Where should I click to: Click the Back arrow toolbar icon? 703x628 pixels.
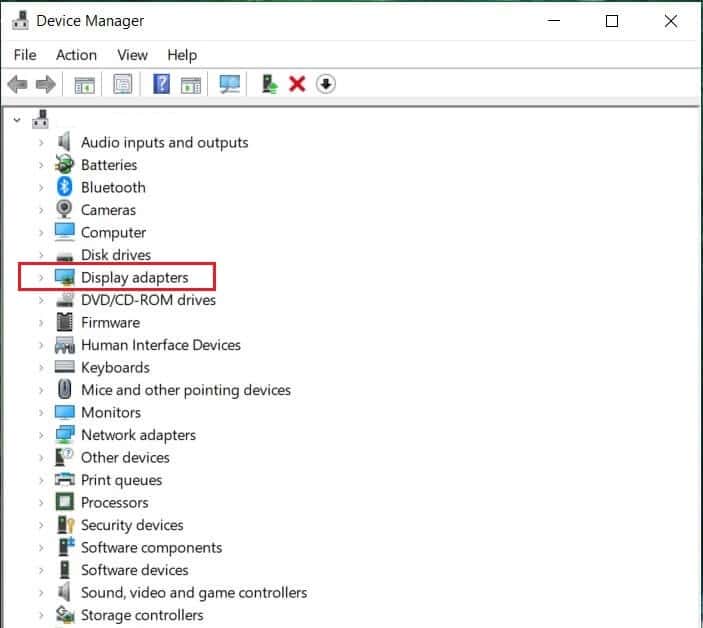(x=17, y=85)
